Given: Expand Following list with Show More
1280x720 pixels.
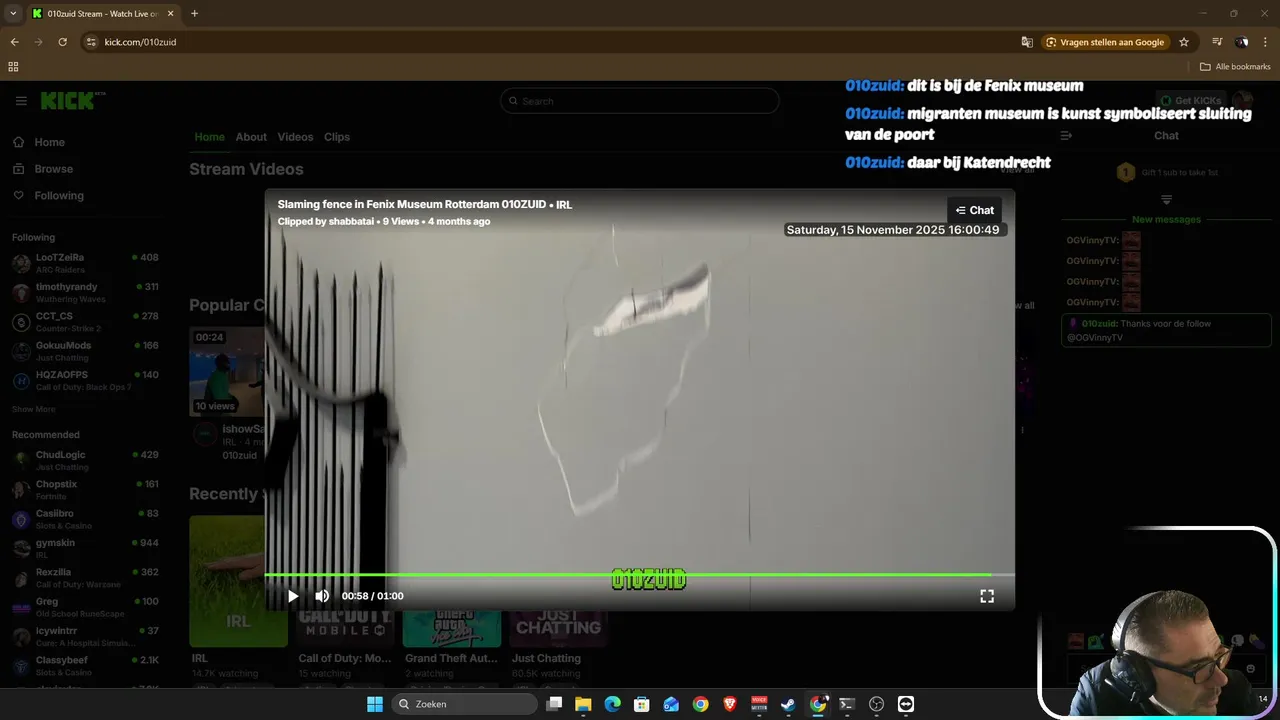Looking at the screenshot, I should [34, 409].
